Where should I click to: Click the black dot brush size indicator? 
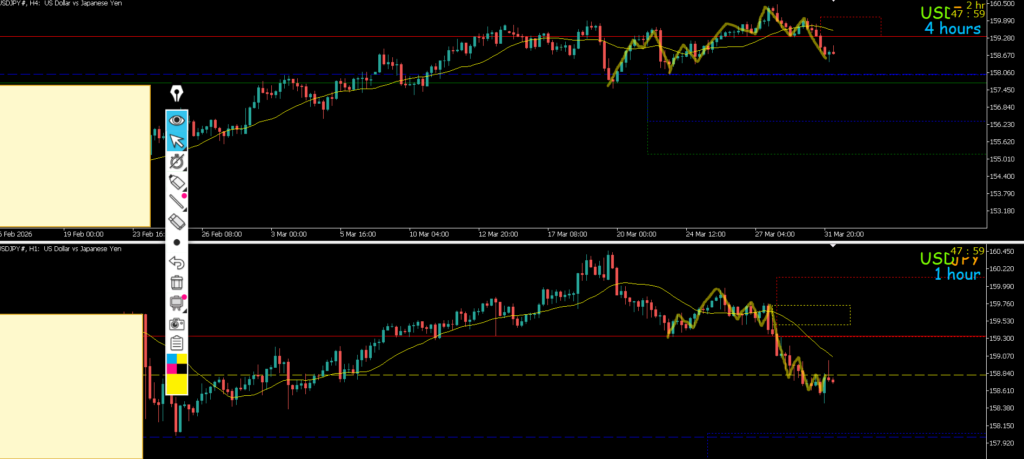[177, 242]
